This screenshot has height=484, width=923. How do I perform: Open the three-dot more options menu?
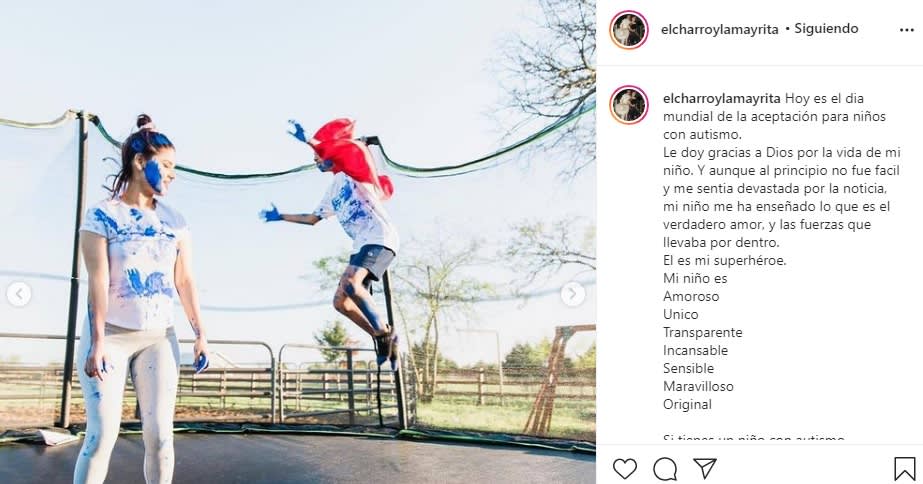[x=907, y=30]
